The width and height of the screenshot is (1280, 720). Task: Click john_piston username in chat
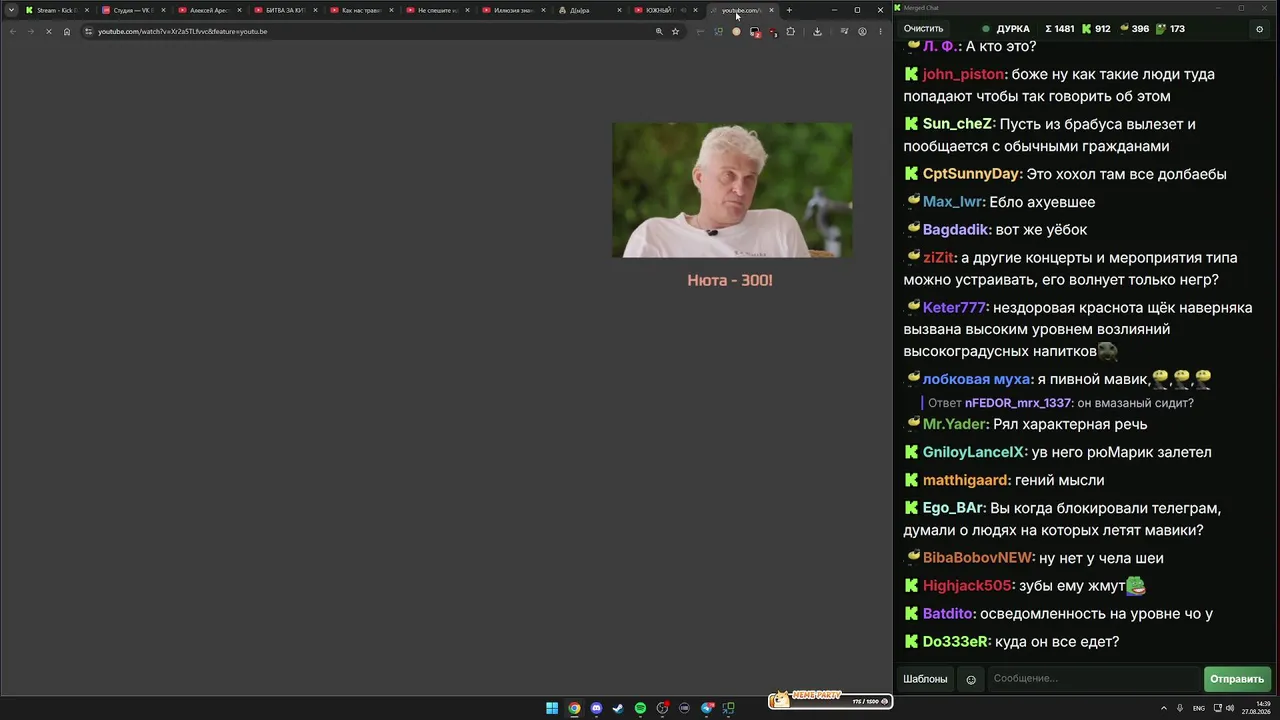(x=963, y=74)
